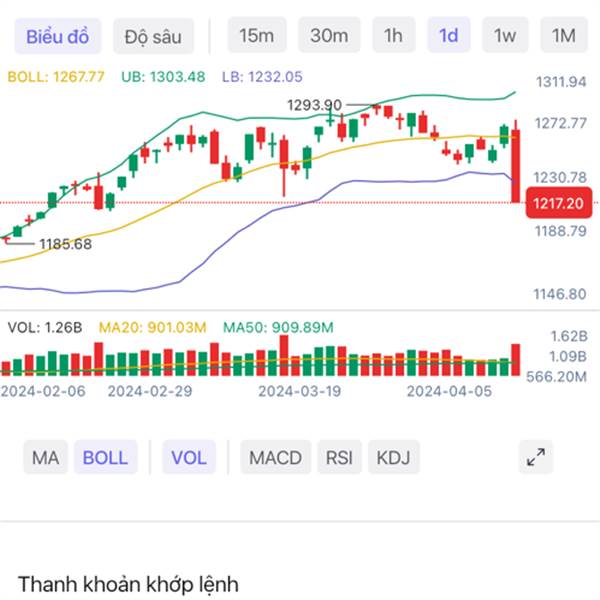The height and width of the screenshot is (600, 600).
Task: Show the MACD indicator
Action: point(275,458)
